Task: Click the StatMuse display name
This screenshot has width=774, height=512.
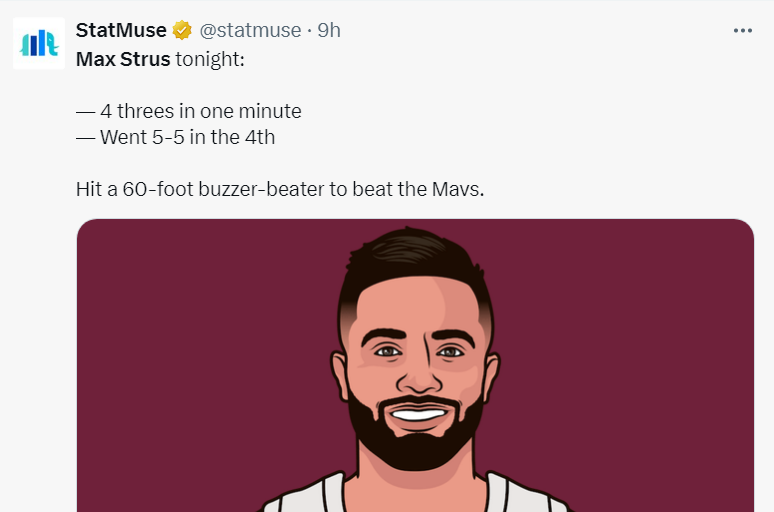Action: point(121,30)
